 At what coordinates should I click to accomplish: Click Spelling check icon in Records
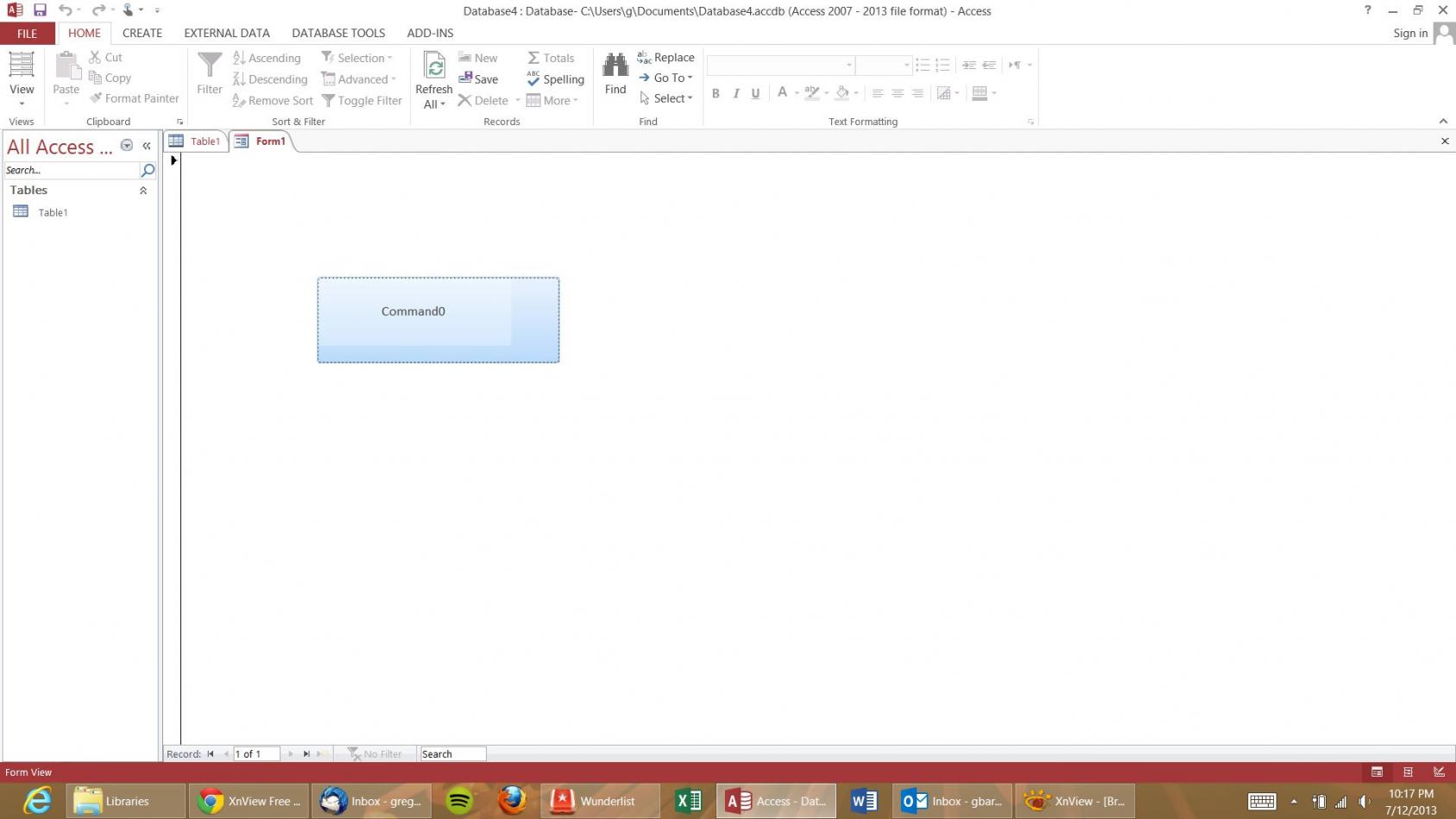click(533, 79)
